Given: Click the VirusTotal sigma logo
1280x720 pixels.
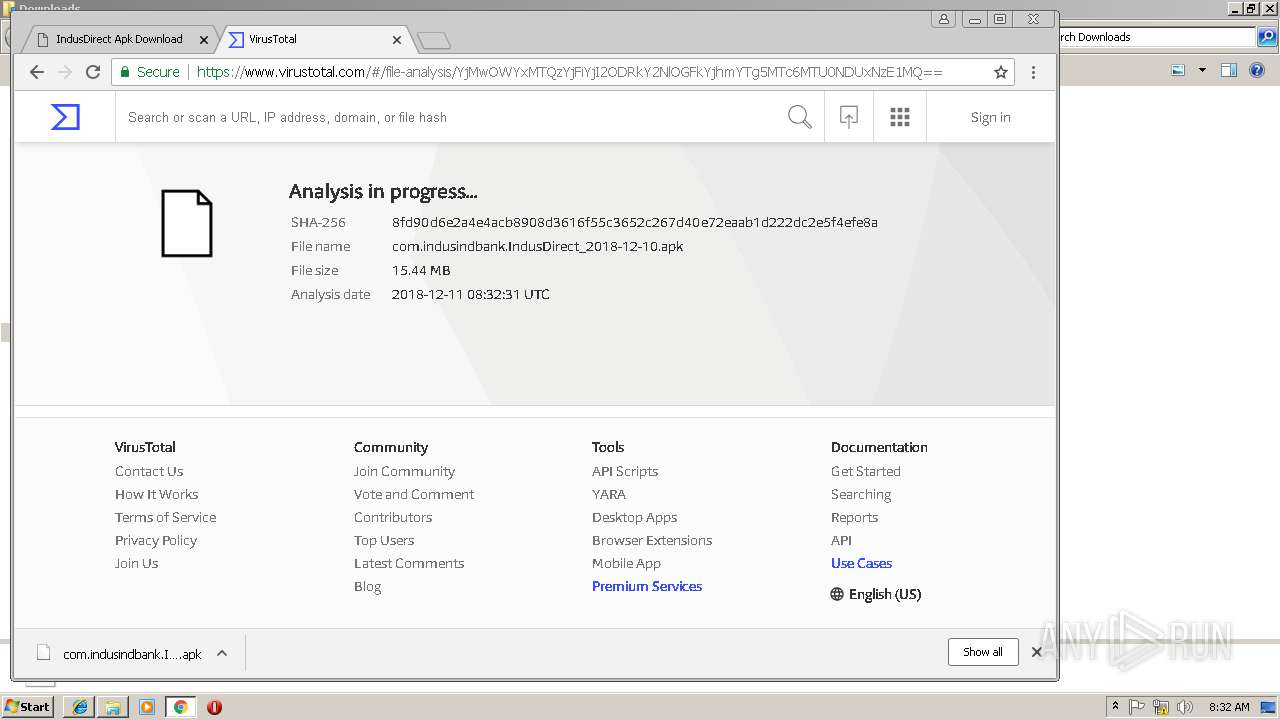Looking at the screenshot, I should (65, 117).
